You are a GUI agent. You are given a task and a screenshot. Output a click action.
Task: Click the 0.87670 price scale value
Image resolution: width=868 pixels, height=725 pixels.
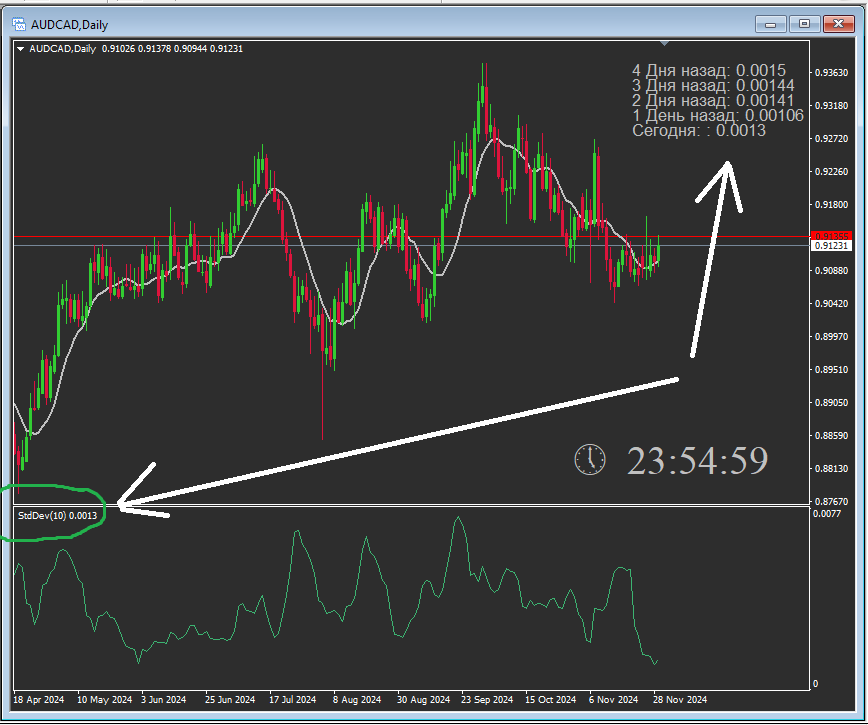point(831,502)
